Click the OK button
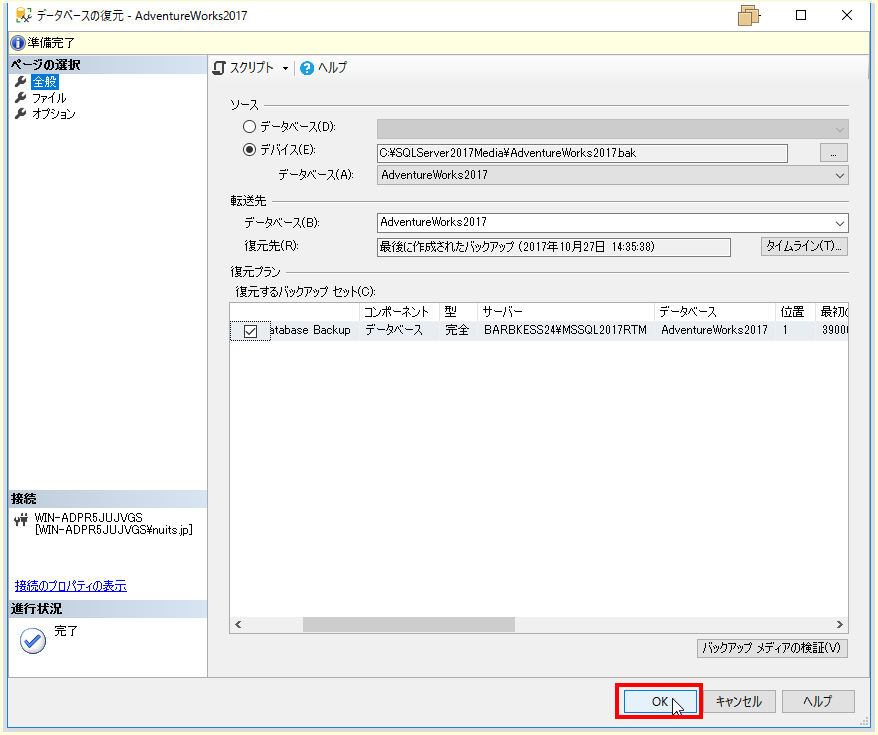 point(660,701)
